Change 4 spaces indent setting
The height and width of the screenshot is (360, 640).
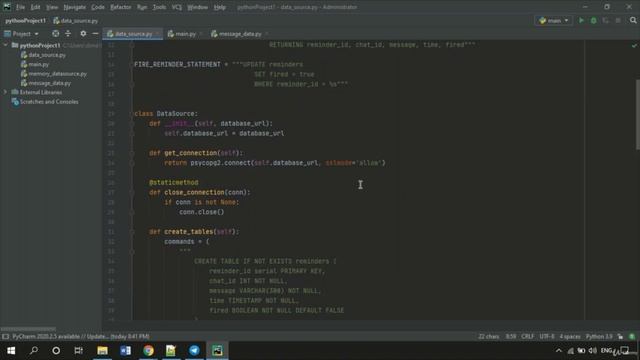(x=570, y=337)
